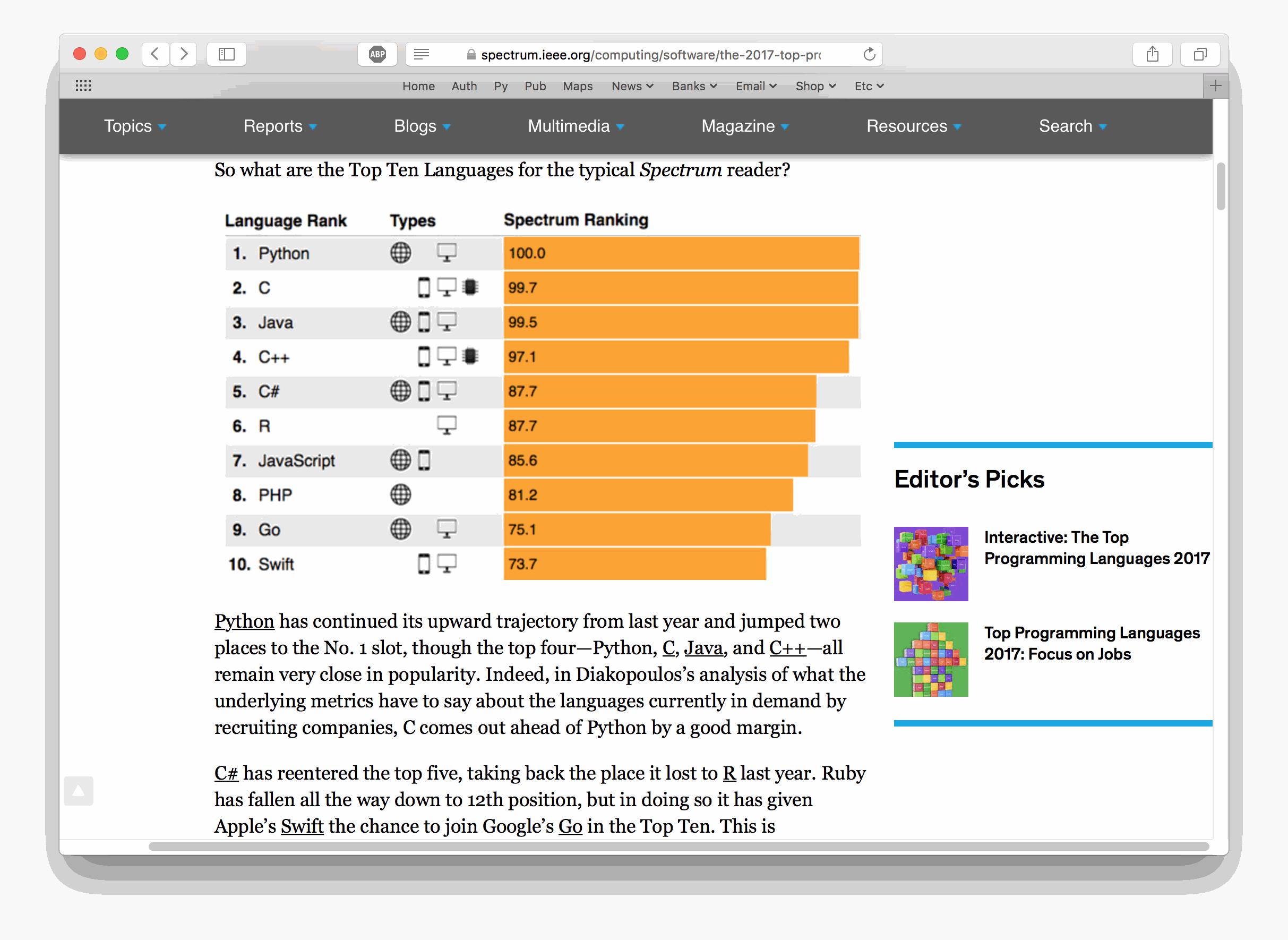
Task: Open the Shop bookmarks folder
Action: (815, 86)
